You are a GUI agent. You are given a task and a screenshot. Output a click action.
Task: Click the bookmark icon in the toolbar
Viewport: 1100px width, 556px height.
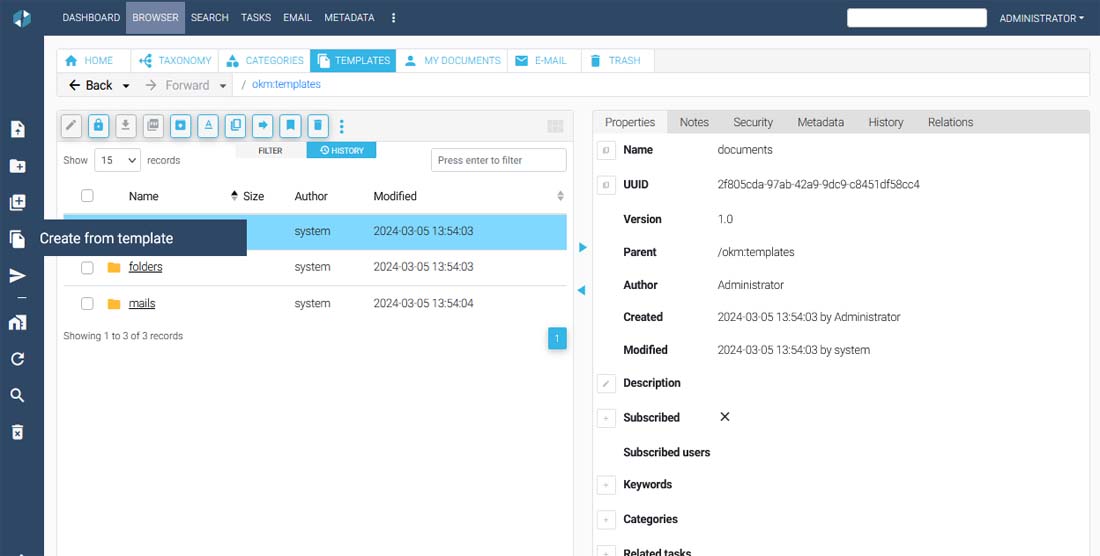point(289,125)
